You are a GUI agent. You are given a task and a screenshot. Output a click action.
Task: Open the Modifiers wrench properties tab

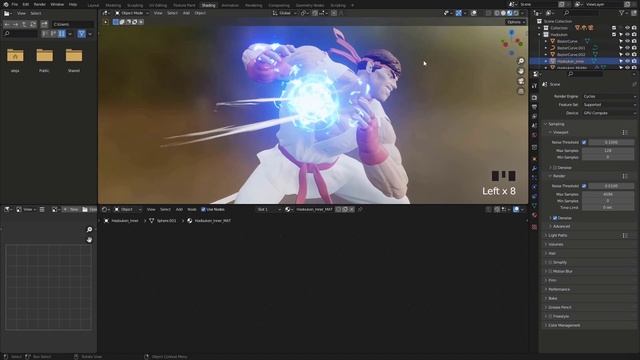pyautogui.click(x=534, y=168)
